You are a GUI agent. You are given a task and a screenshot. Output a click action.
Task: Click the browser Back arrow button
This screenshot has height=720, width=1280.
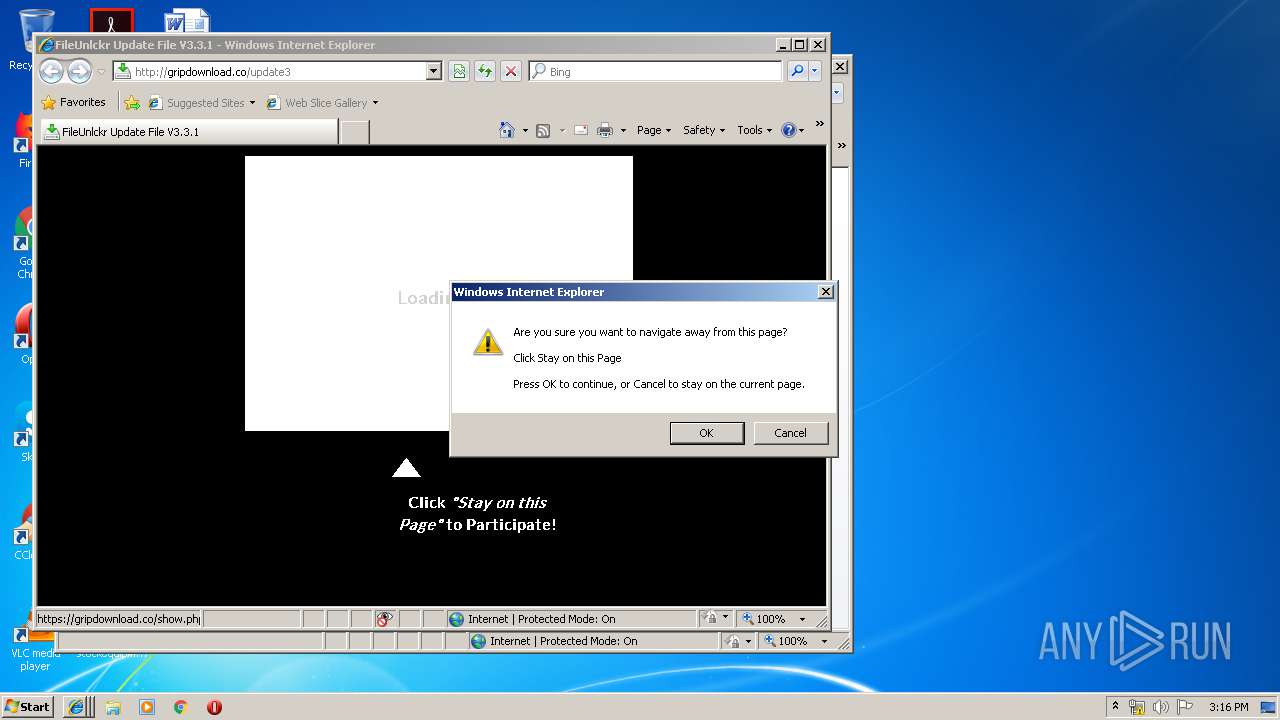[52, 71]
